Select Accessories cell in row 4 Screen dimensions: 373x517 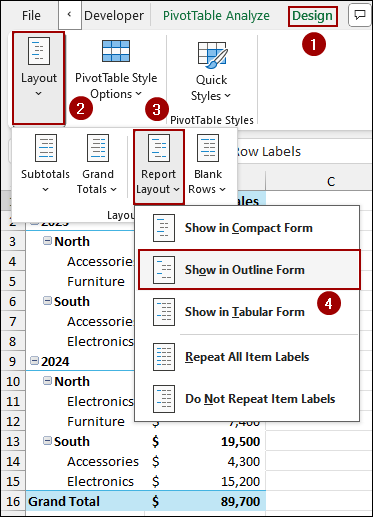click(x=80, y=261)
